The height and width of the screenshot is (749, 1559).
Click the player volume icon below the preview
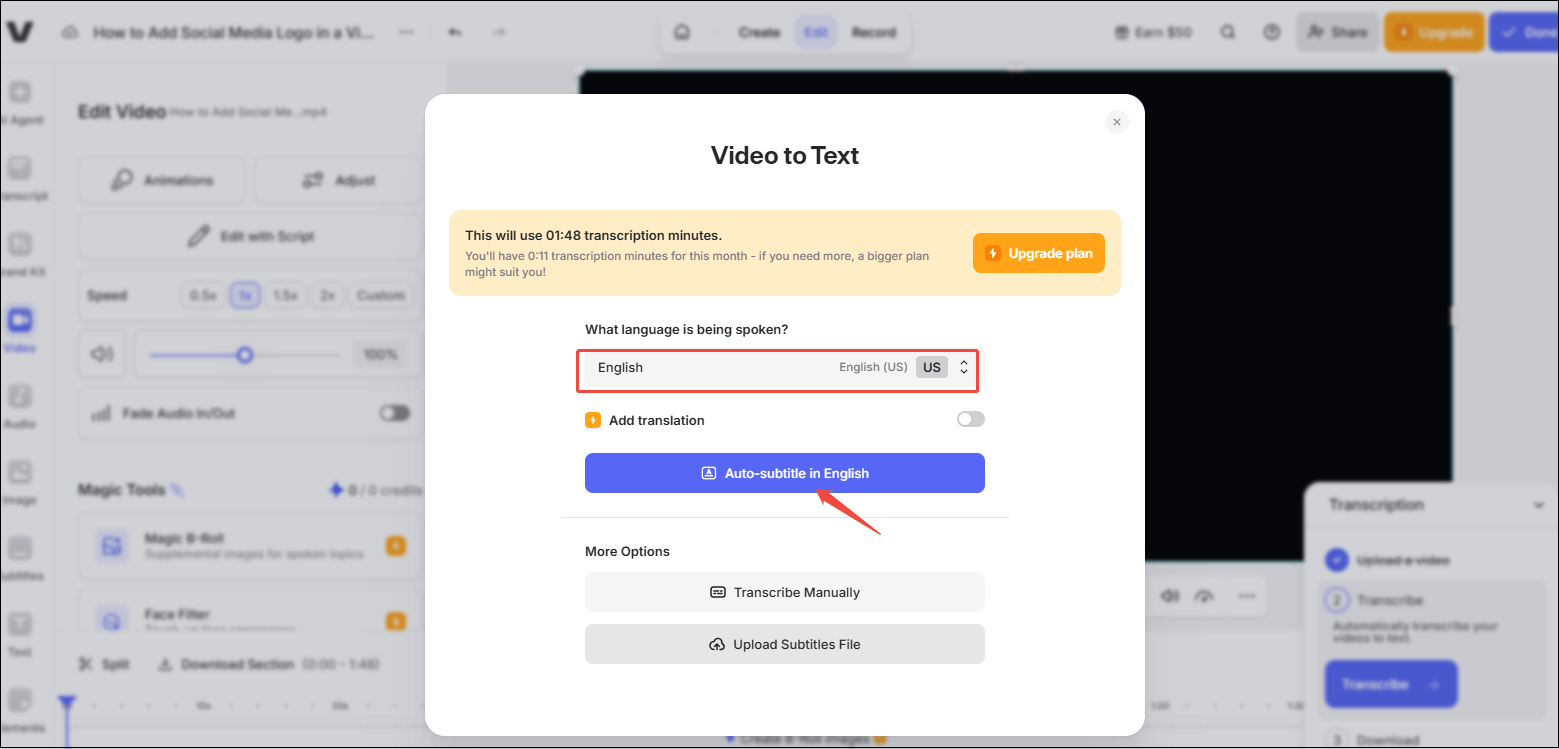click(x=1169, y=596)
